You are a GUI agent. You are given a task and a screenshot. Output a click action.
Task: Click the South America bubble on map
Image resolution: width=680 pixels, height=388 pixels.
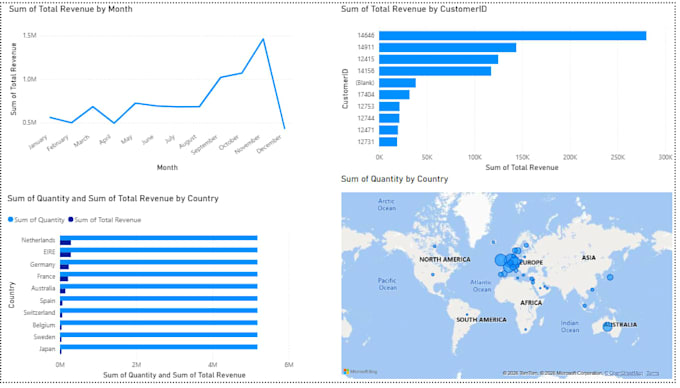(x=467, y=315)
